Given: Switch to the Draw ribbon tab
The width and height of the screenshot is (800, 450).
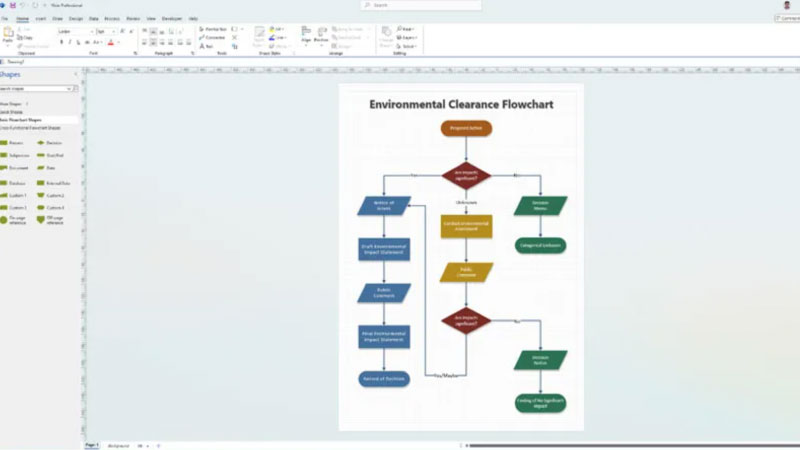Looking at the screenshot, I should (x=58, y=19).
